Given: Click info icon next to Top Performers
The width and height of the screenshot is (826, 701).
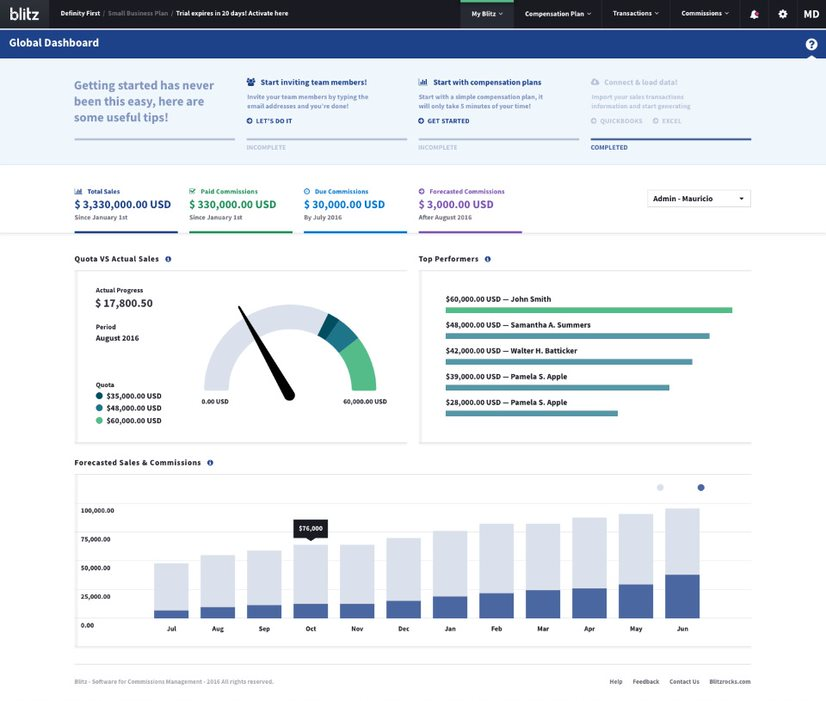Looking at the screenshot, I should tap(488, 259).
